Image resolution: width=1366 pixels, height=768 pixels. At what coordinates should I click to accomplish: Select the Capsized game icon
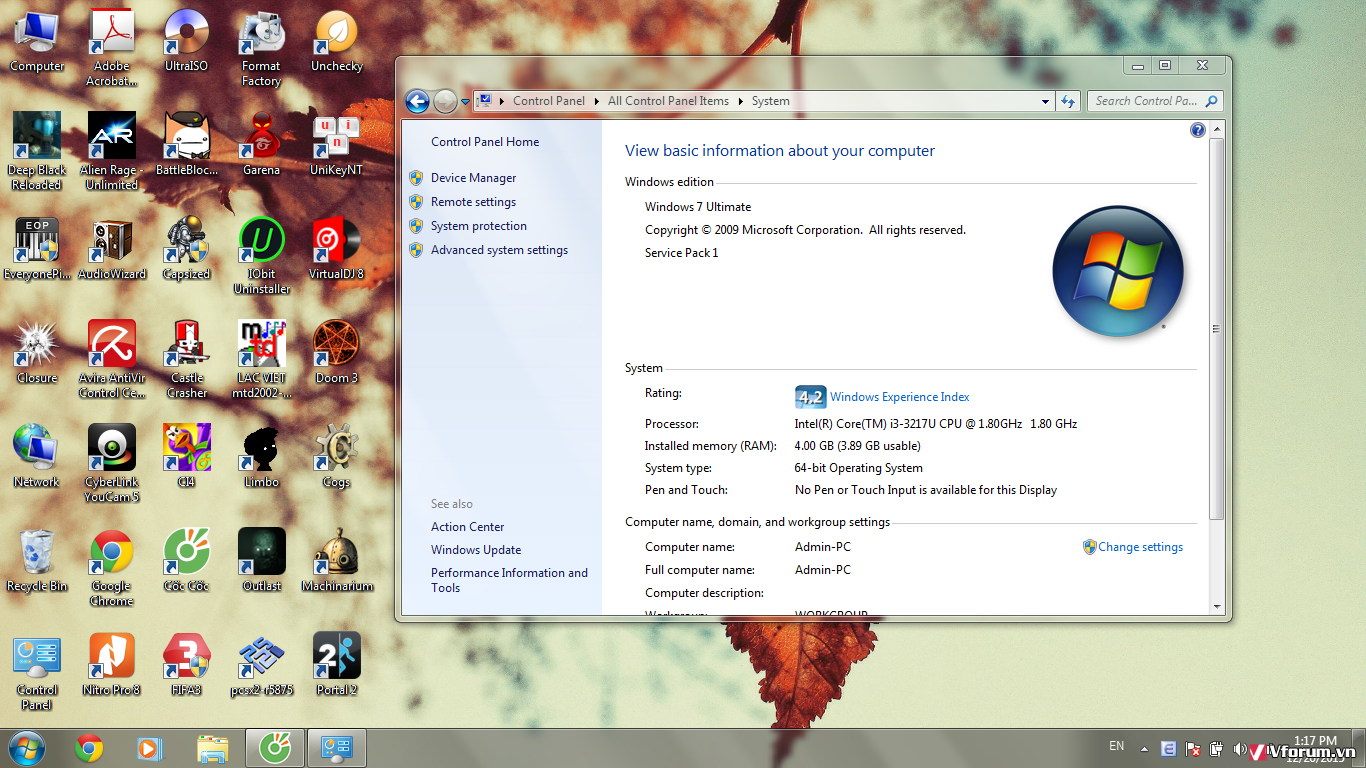pos(187,248)
